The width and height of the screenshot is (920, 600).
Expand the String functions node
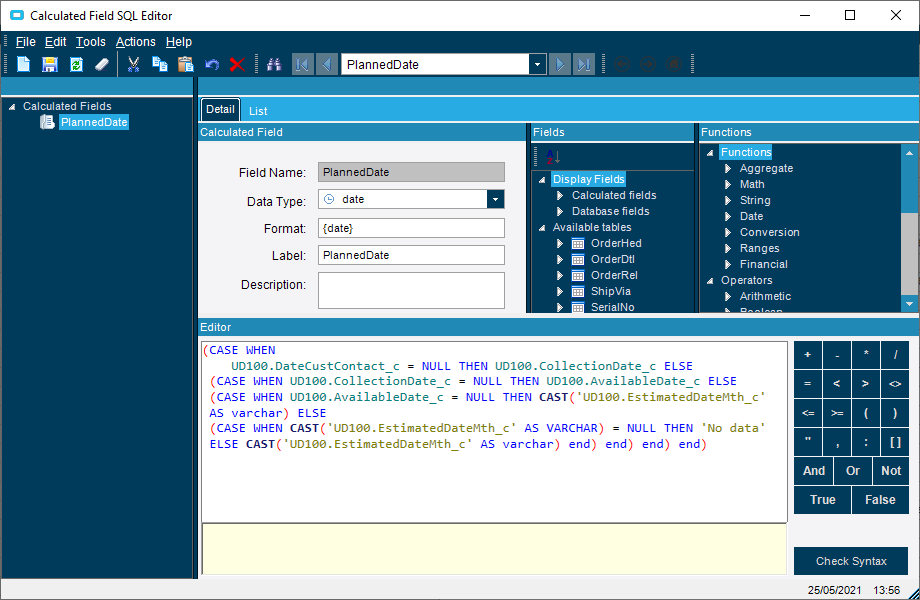click(728, 201)
